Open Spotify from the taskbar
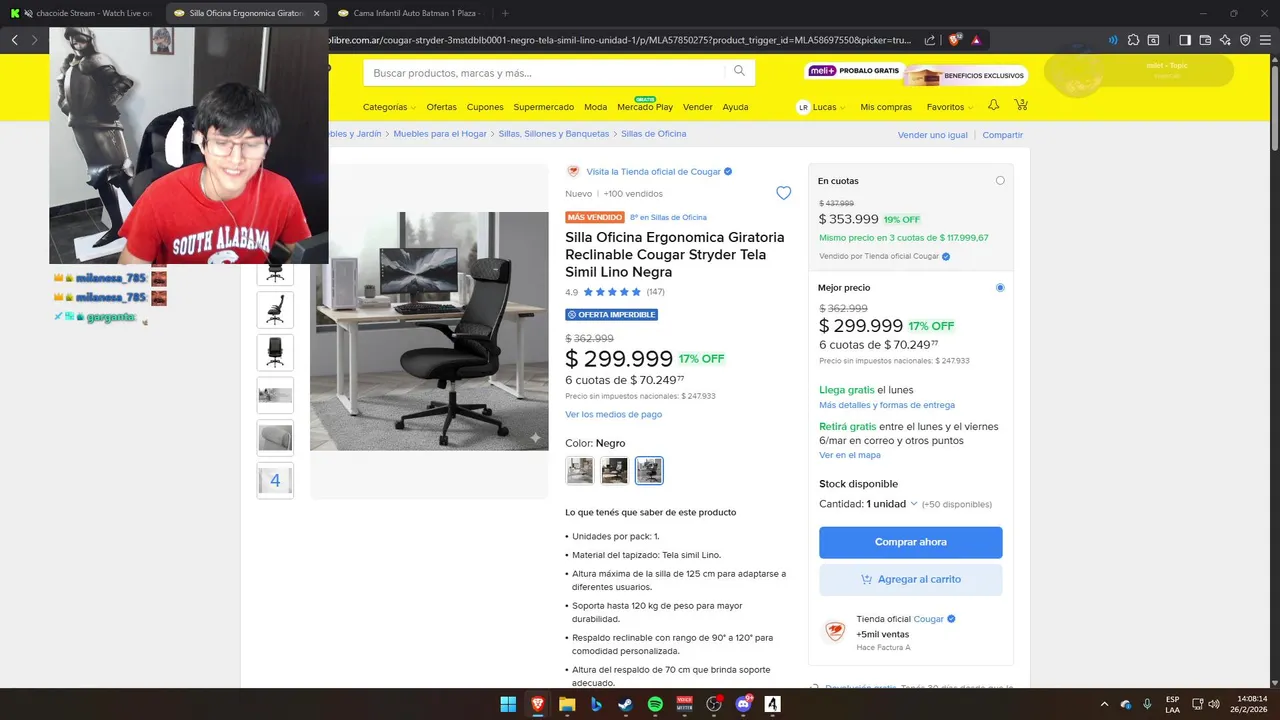 655,704
